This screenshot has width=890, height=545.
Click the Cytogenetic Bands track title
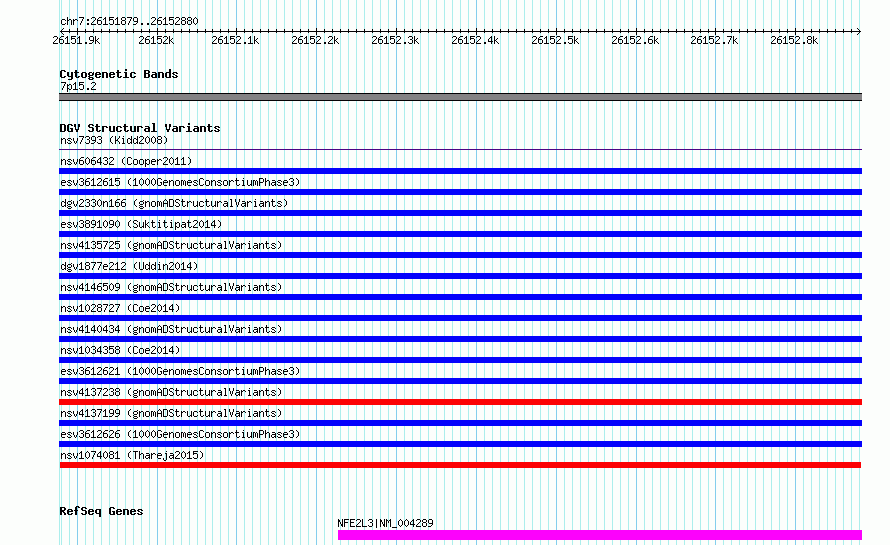click(x=119, y=74)
